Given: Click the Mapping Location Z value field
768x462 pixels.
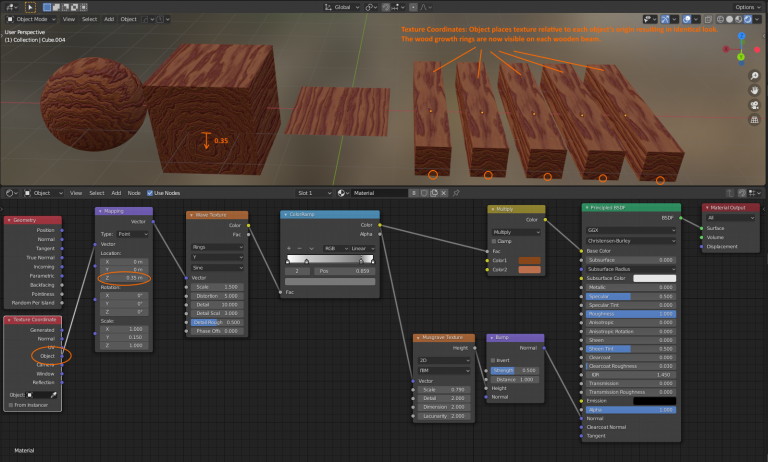Looking at the screenshot, I should tap(125, 279).
